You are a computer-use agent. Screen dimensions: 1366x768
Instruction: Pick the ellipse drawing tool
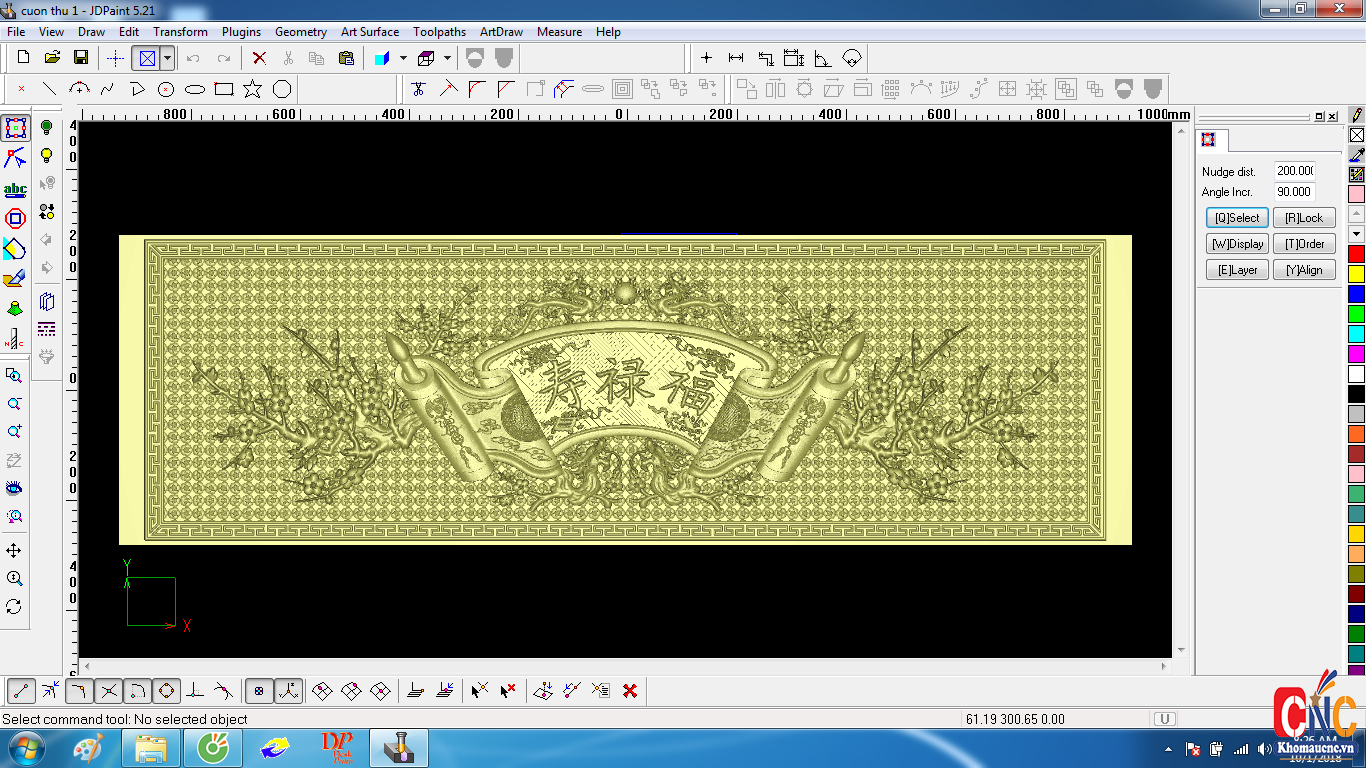coord(195,89)
